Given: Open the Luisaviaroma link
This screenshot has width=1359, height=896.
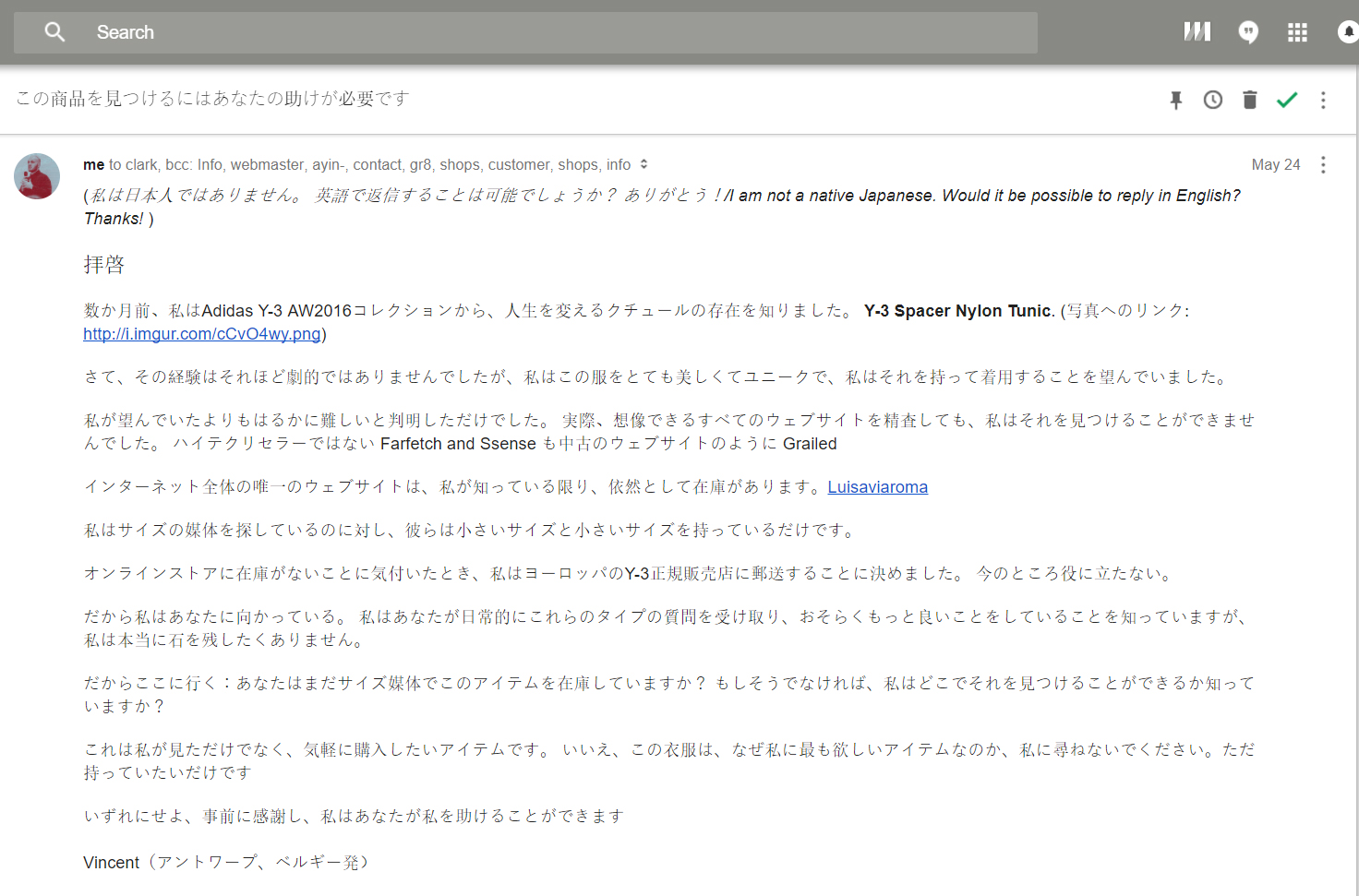Looking at the screenshot, I should tap(878, 487).
